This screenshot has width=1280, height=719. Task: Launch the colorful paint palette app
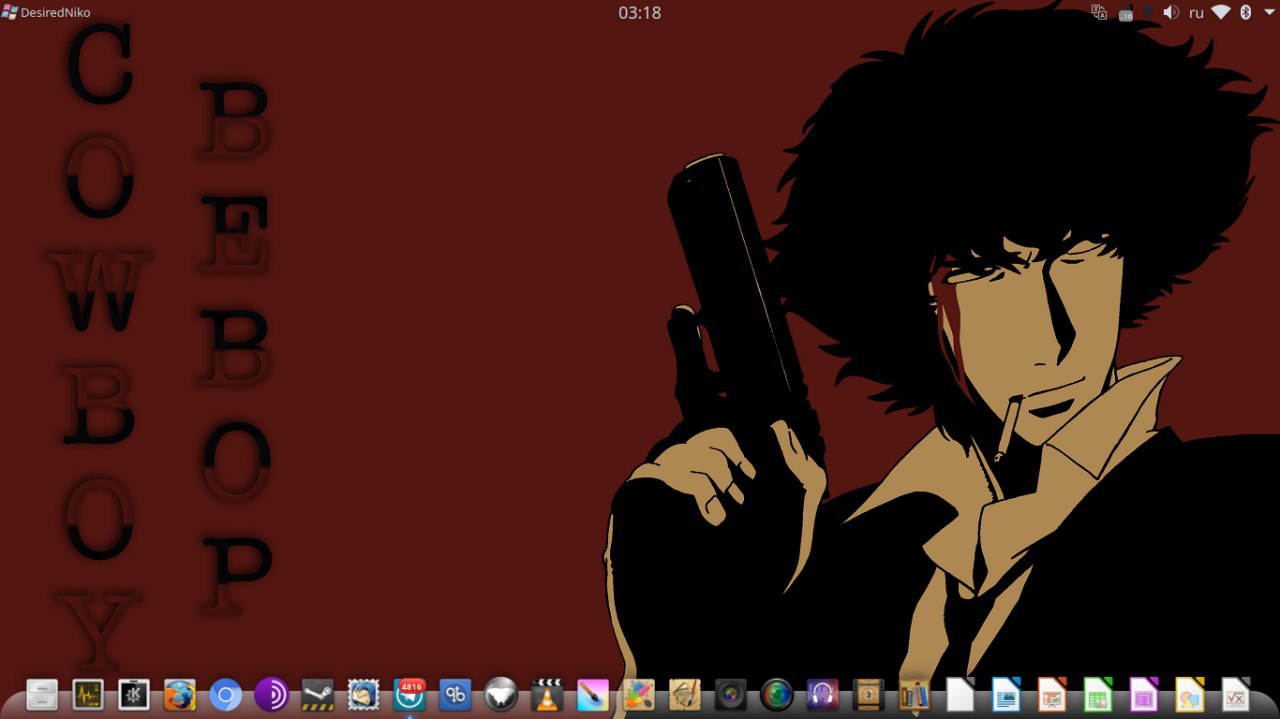639,694
